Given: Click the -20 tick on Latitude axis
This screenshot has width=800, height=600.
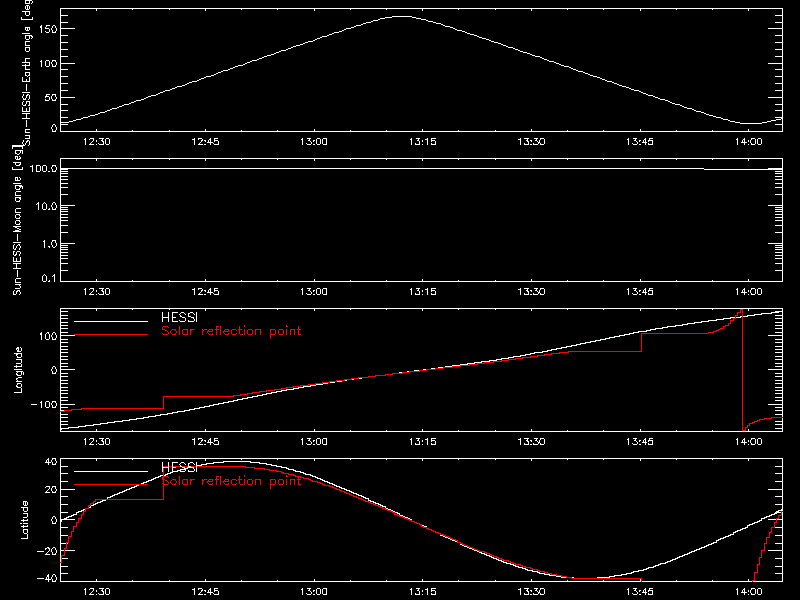Looking at the screenshot, I should click(47, 551).
